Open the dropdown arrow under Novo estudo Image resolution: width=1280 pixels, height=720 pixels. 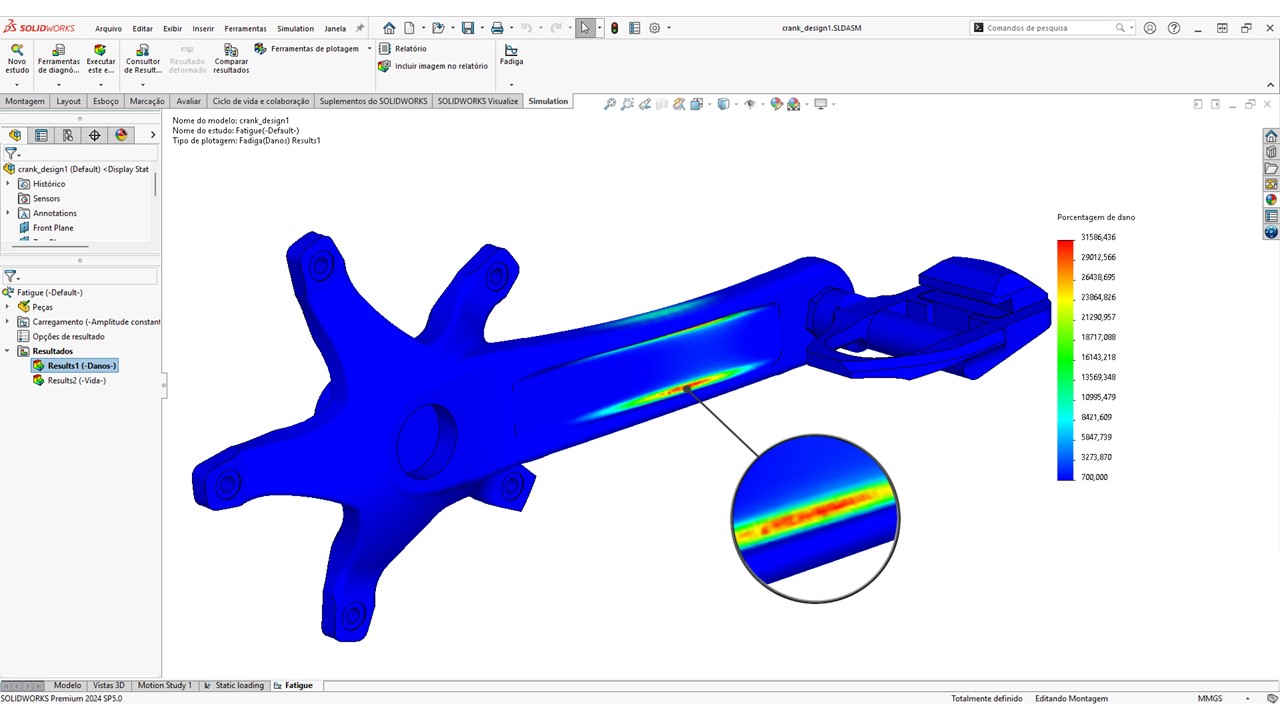pos(17,85)
